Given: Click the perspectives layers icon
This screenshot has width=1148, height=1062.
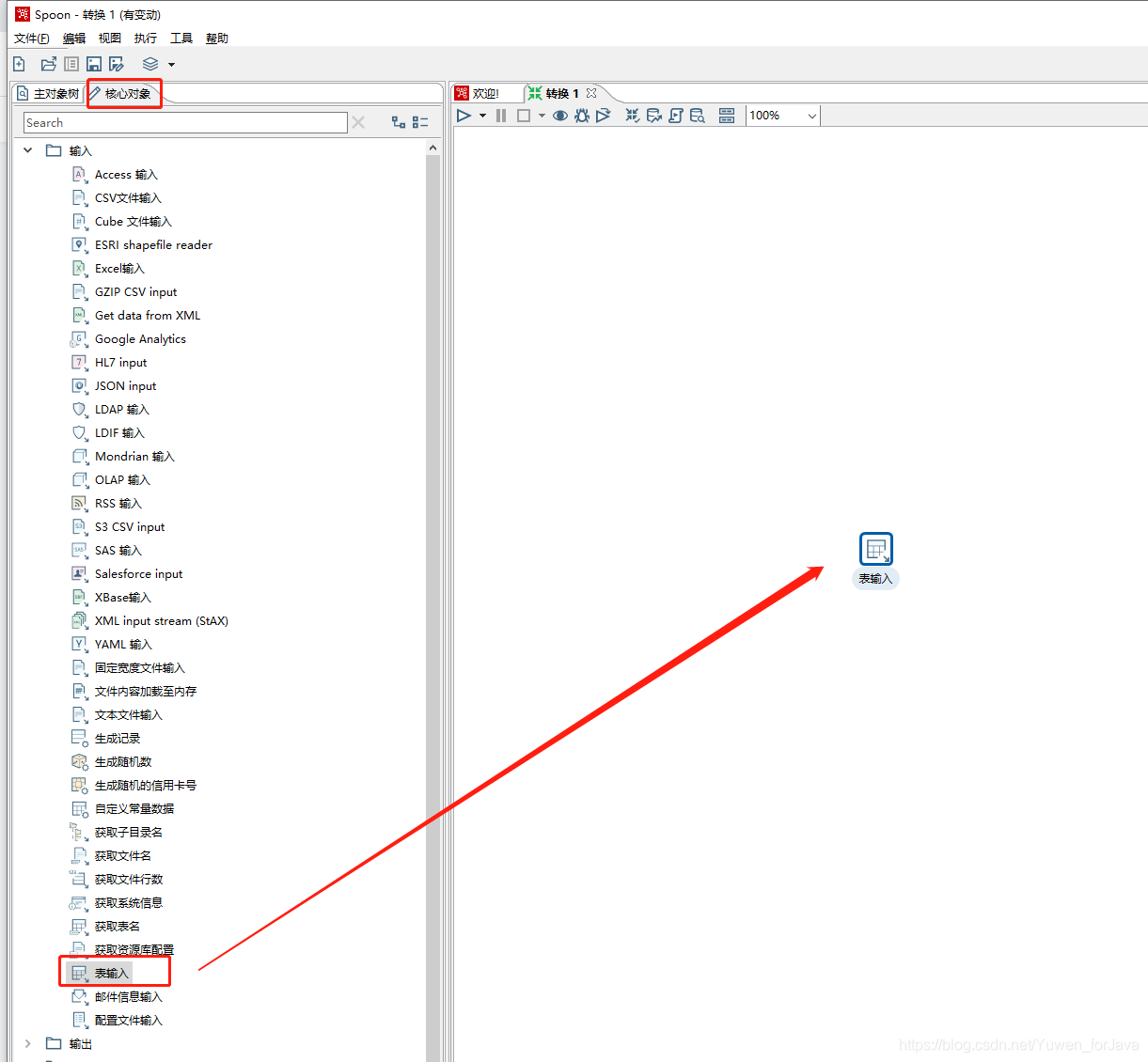Looking at the screenshot, I should (150, 64).
